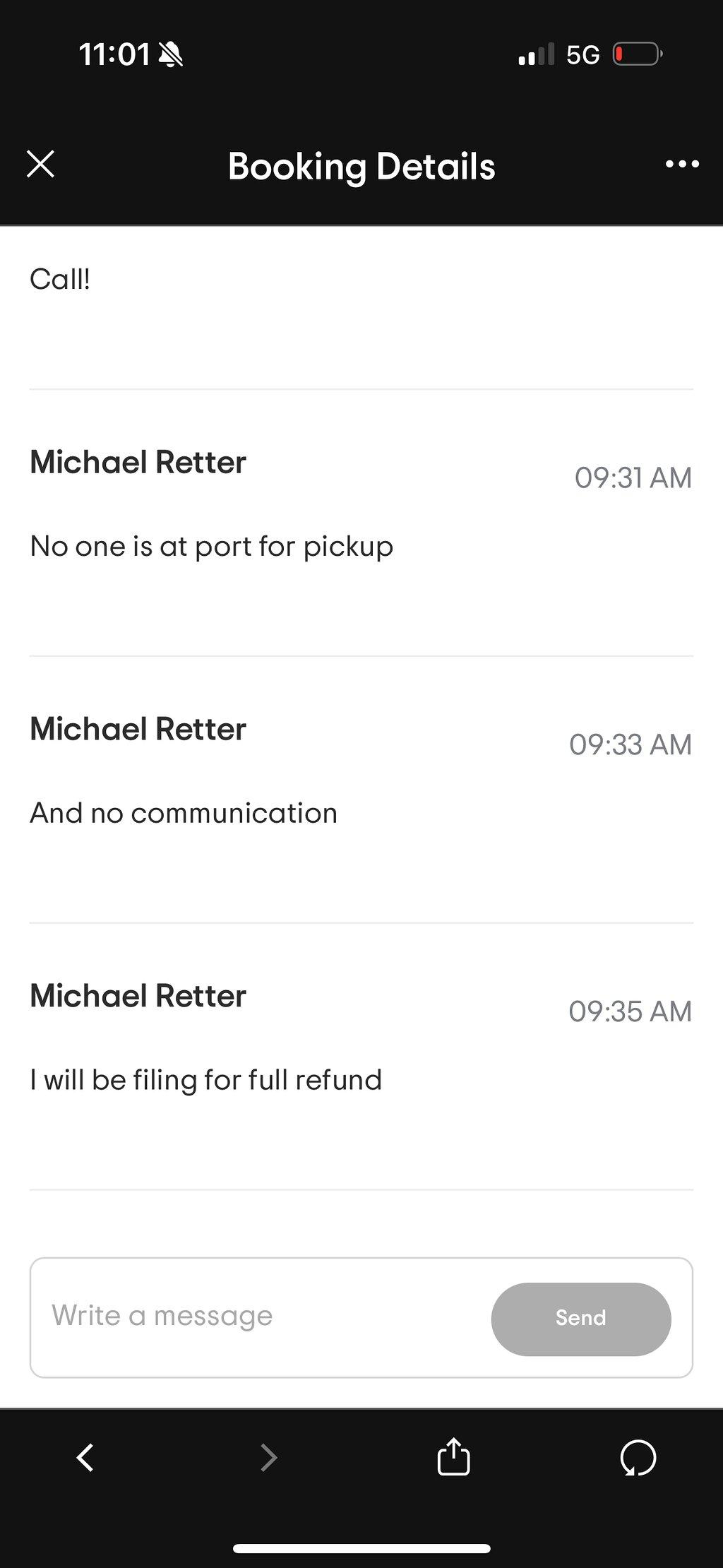Tap the "Call!" message text
723x1568 pixels.
pyautogui.click(x=60, y=279)
